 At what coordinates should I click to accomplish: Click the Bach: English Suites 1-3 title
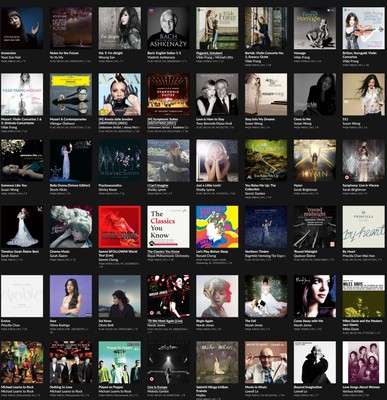click(164, 53)
